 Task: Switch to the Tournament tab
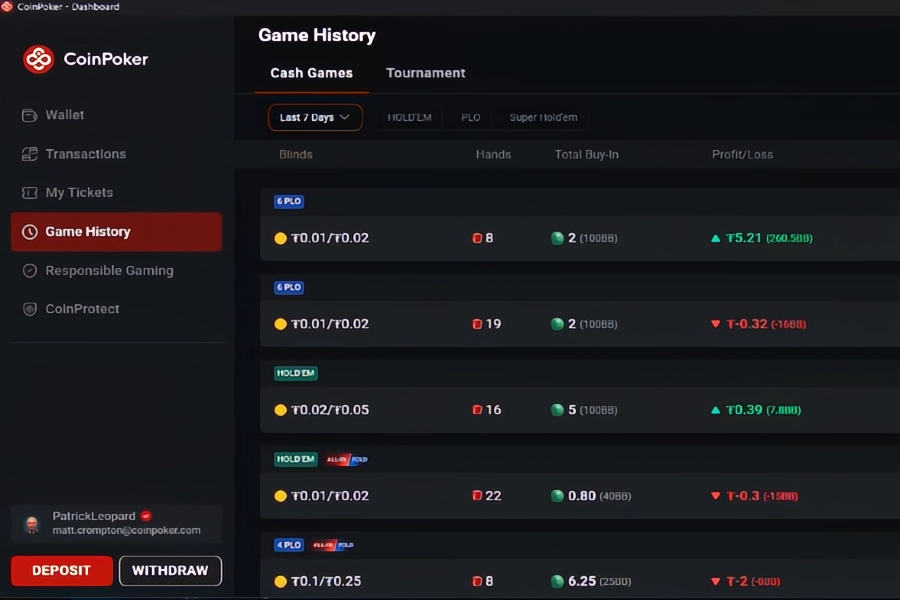425,73
